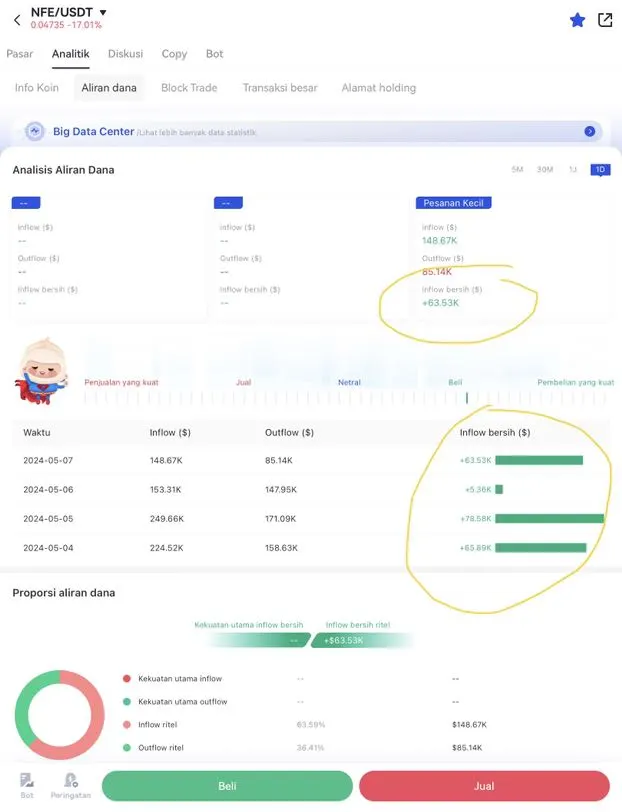622x812 pixels.
Task: Click the Kekuatan utama inflow legend dot
Action: click(x=126, y=678)
